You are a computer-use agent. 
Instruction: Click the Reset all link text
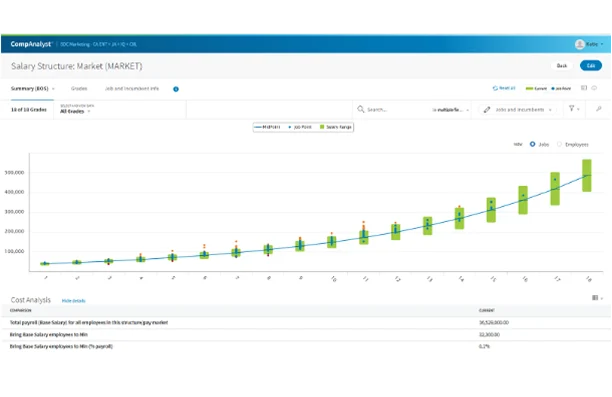pos(507,88)
